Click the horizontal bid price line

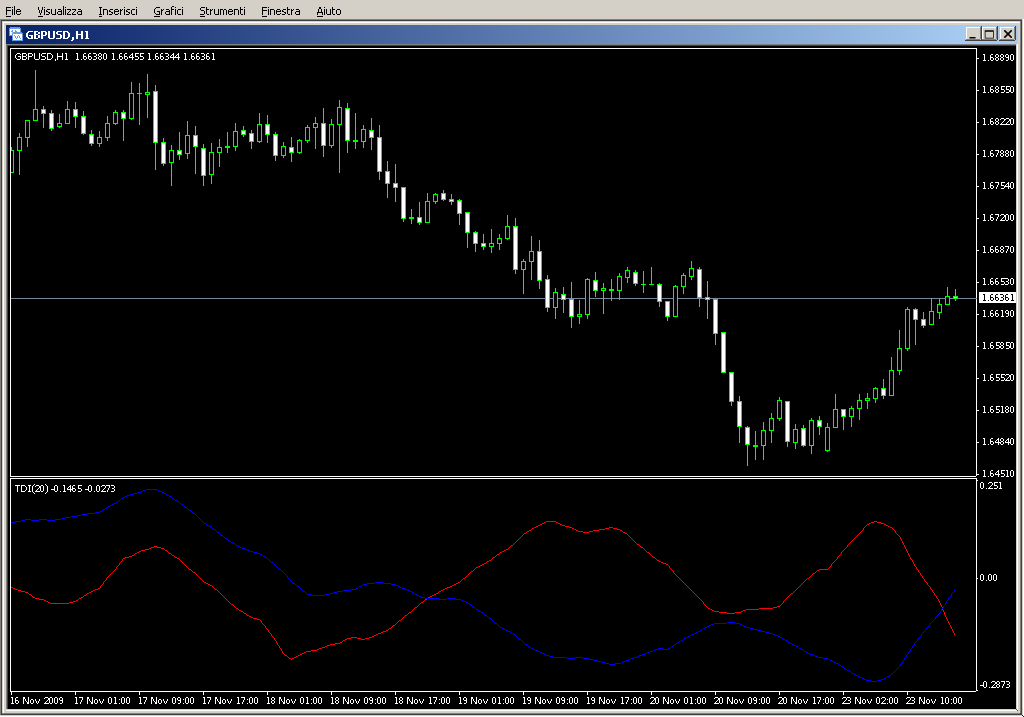pos(300,298)
